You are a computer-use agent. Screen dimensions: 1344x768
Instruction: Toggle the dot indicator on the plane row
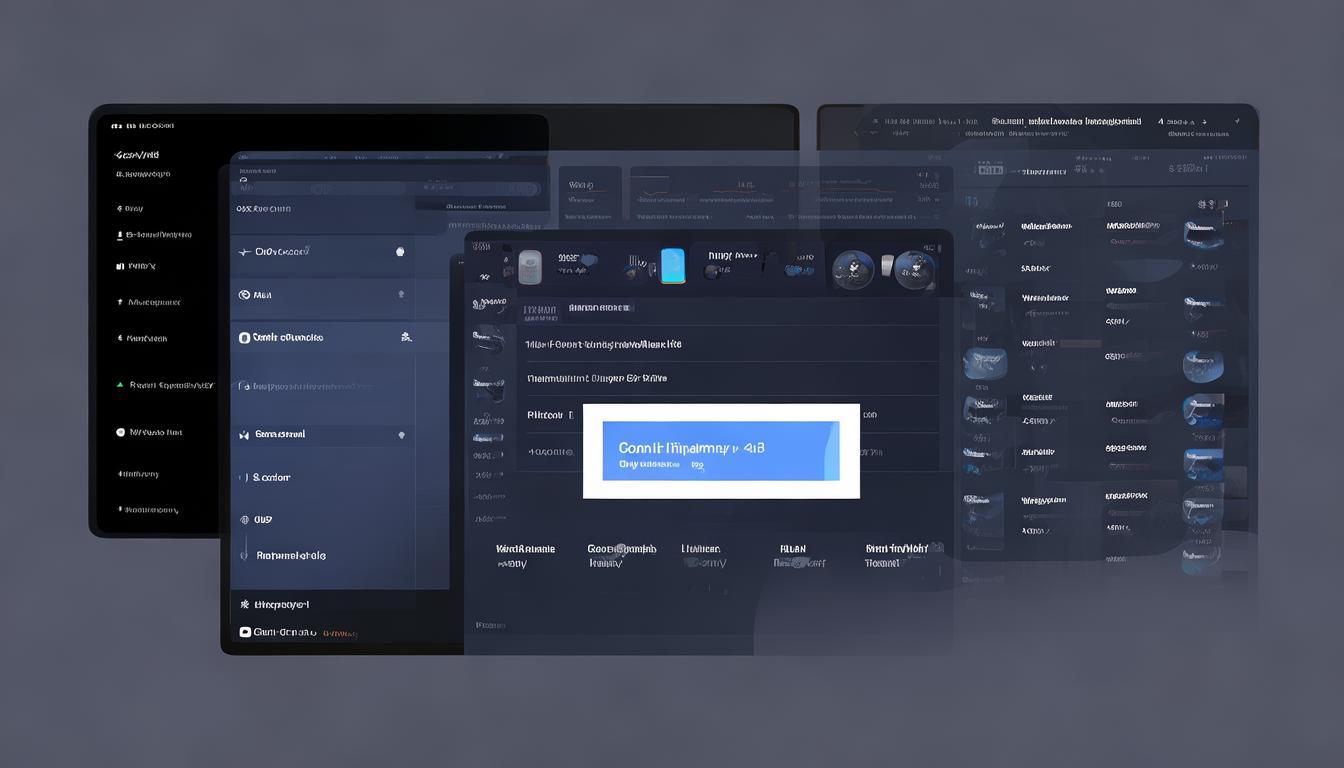[x=400, y=252]
